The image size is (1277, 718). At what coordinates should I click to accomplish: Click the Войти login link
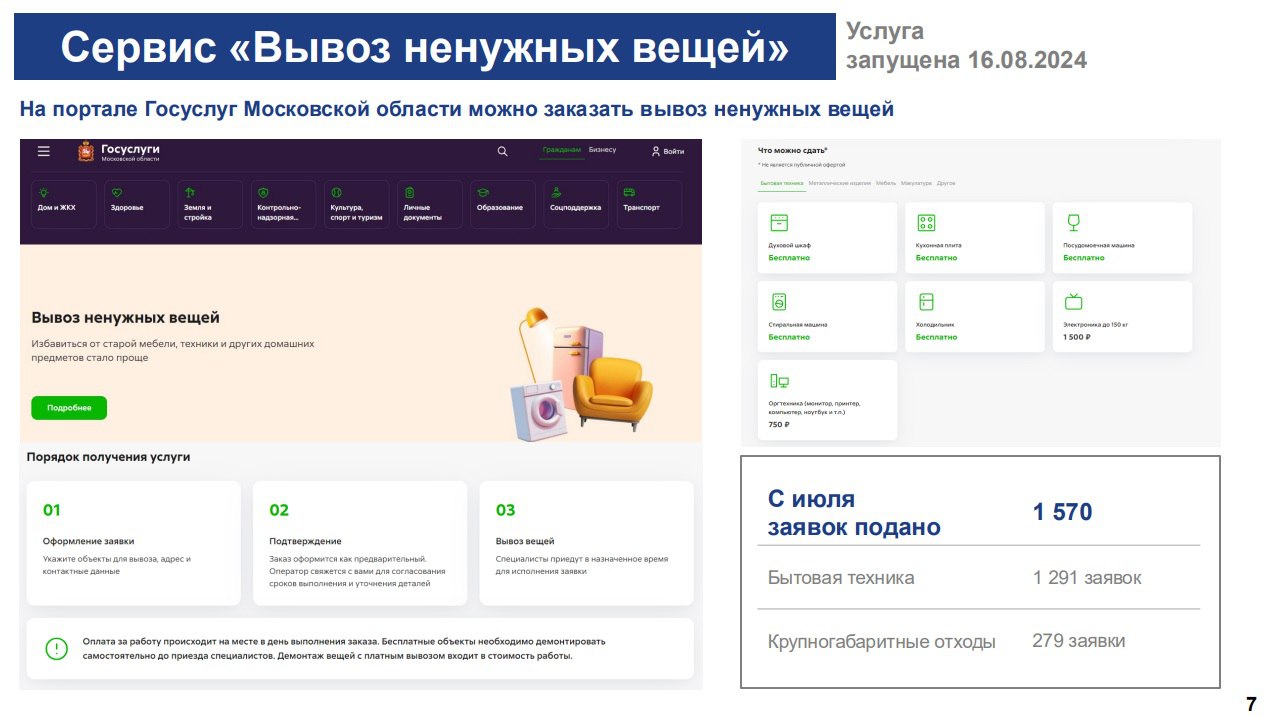click(668, 151)
